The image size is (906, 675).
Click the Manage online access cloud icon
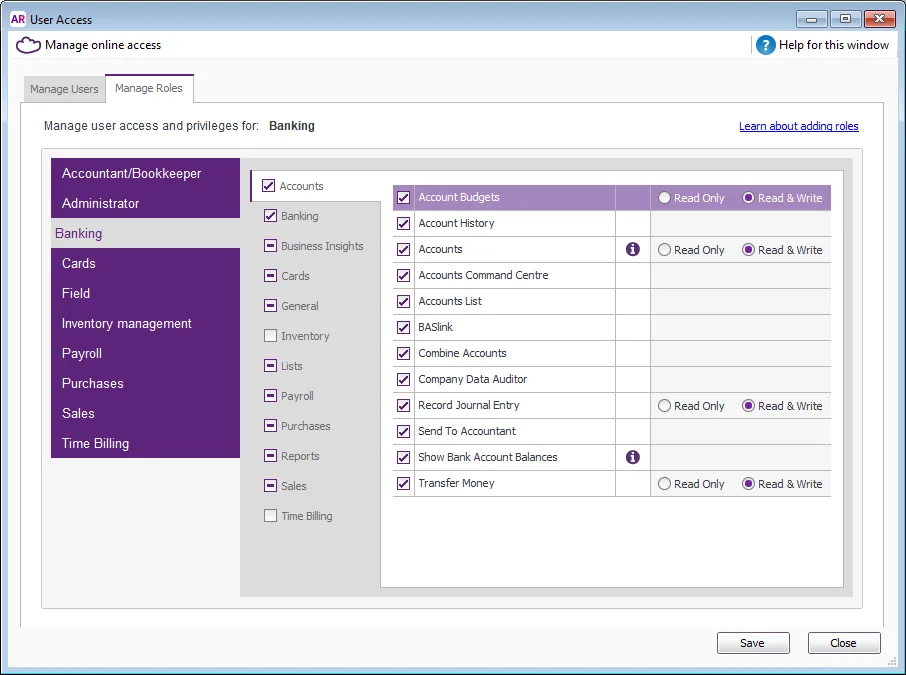28,45
